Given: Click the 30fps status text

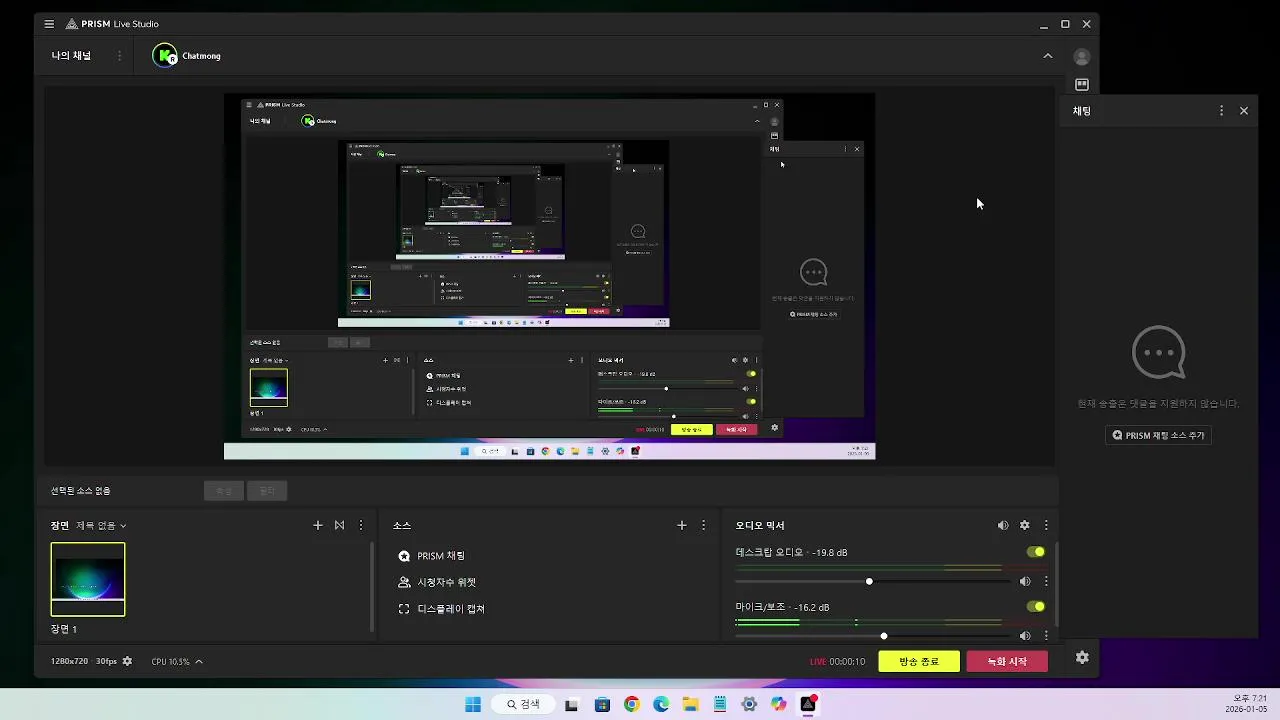Looking at the screenshot, I should click(x=106, y=661).
